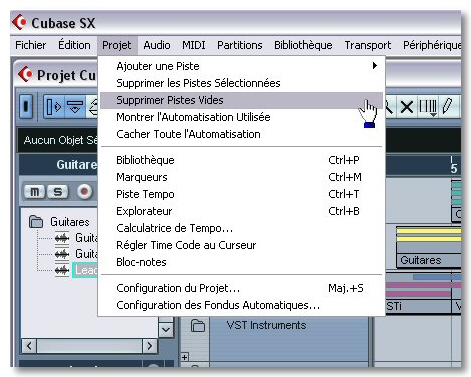Click the Lead track waveform icon

(x=62, y=270)
